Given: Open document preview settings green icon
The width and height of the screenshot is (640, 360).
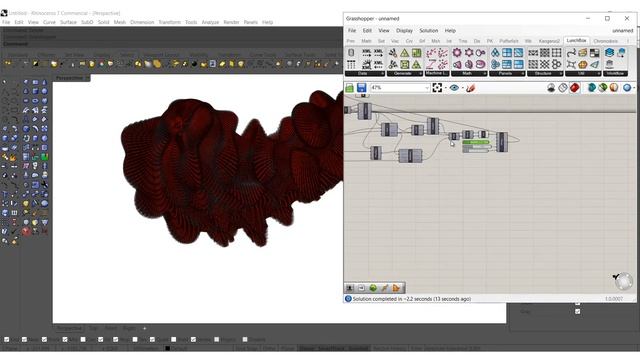Looking at the screenshot, I should point(603,88).
